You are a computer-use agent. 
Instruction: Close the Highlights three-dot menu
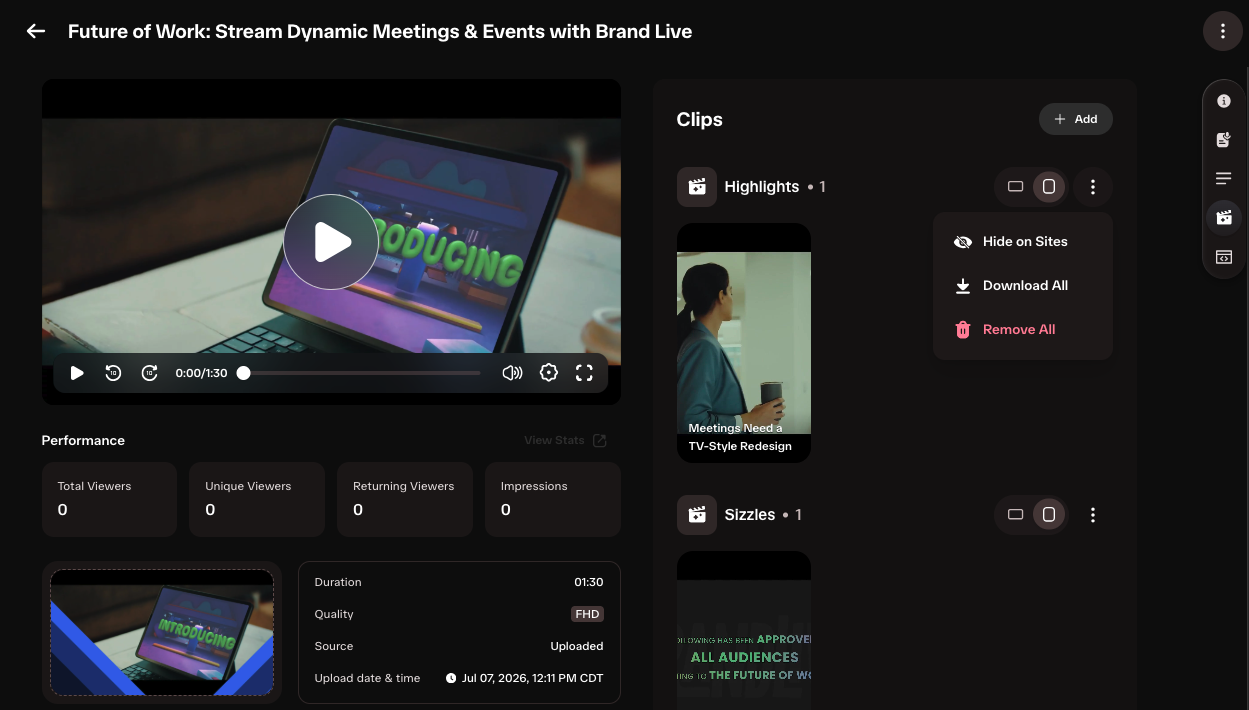click(1093, 187)
